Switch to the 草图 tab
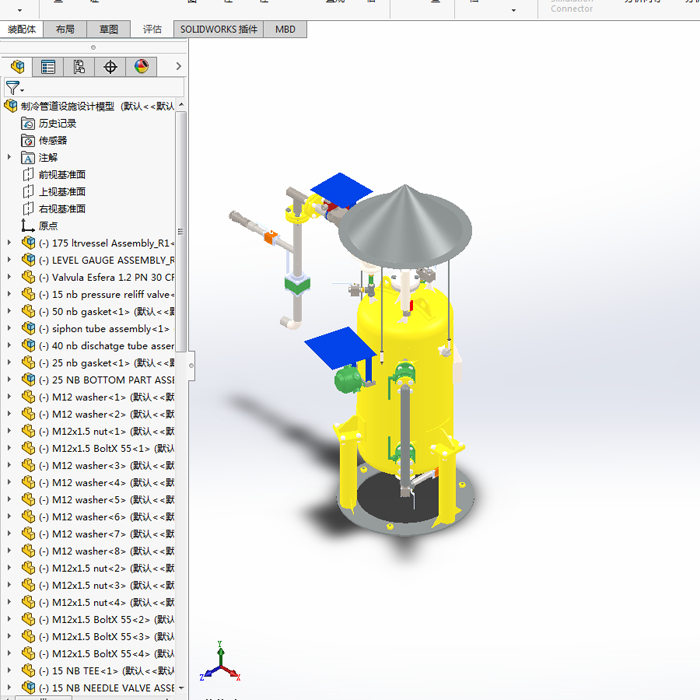Viewport: 700px width, 700px height. tap(108, 29)
